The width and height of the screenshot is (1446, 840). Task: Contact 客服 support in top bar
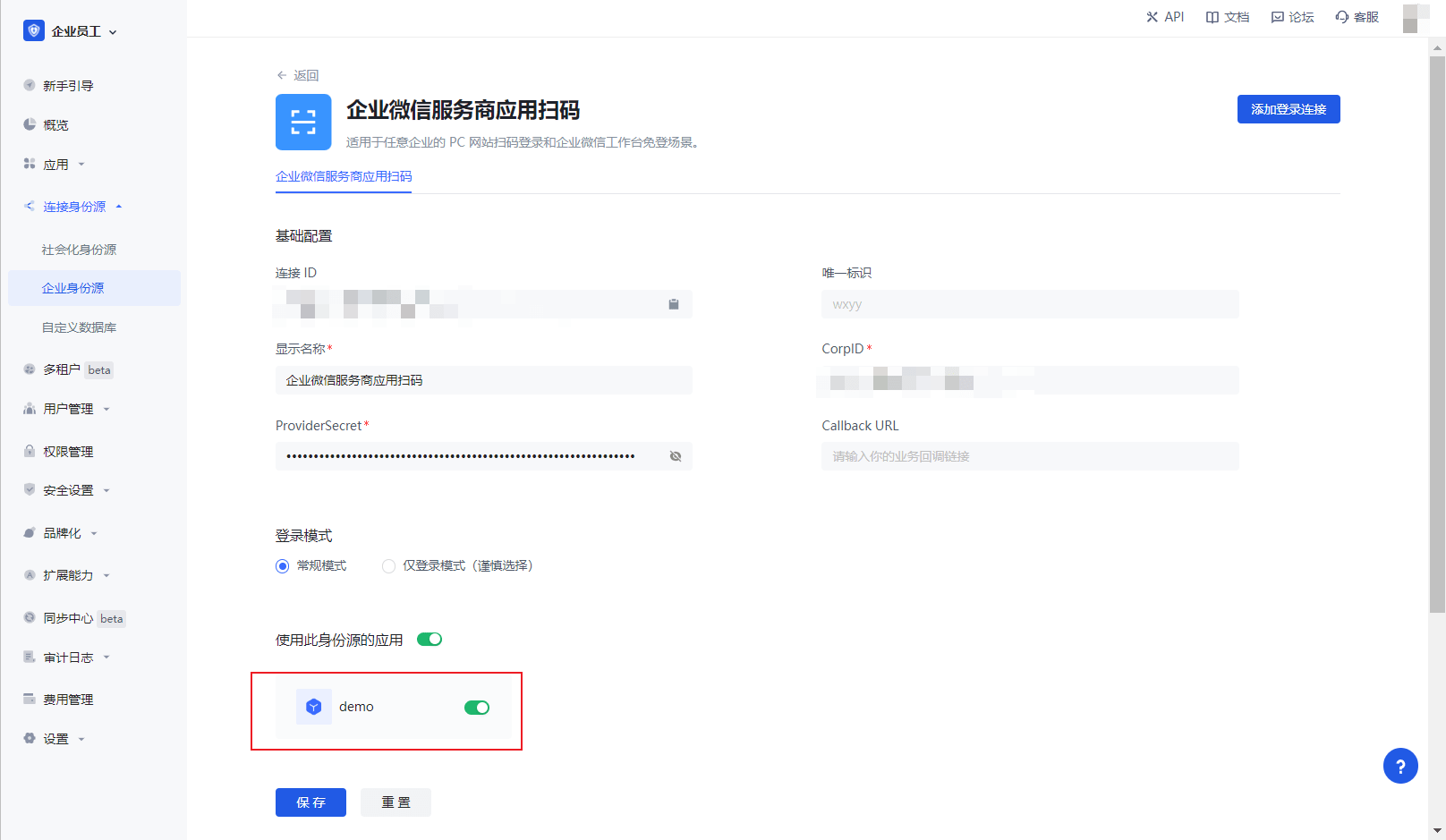[x=1357, y=17]
